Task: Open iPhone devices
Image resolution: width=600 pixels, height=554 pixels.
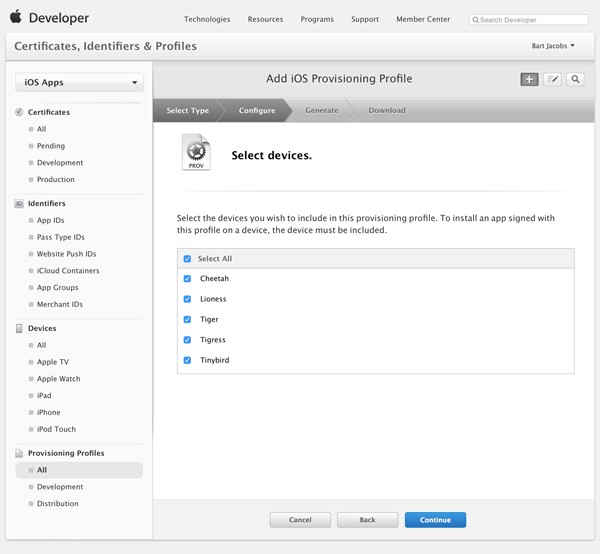Action: [x=49, y=412]
